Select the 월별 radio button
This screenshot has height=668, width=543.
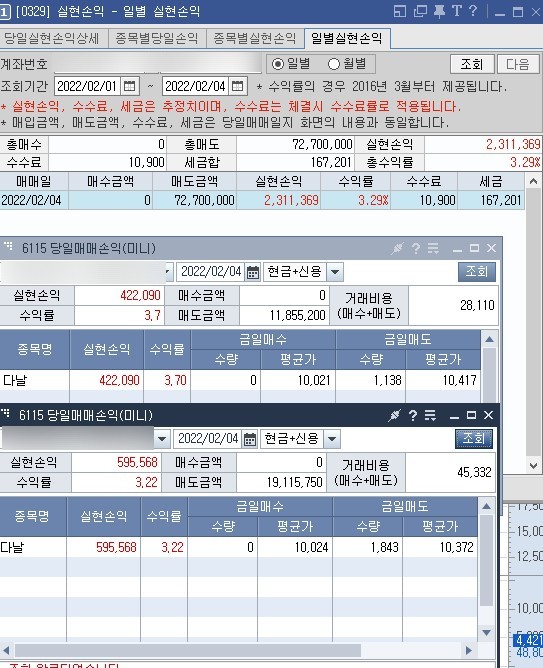tap(334, 64)
